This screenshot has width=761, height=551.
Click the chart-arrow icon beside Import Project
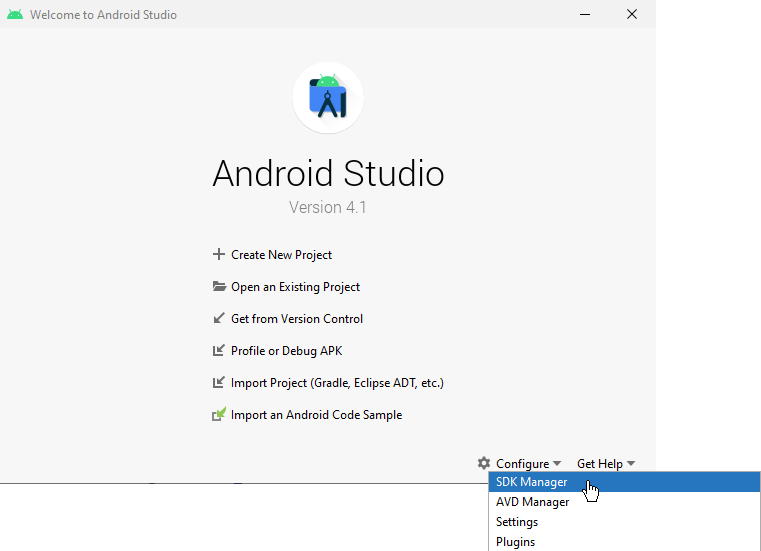coord(219,383)
